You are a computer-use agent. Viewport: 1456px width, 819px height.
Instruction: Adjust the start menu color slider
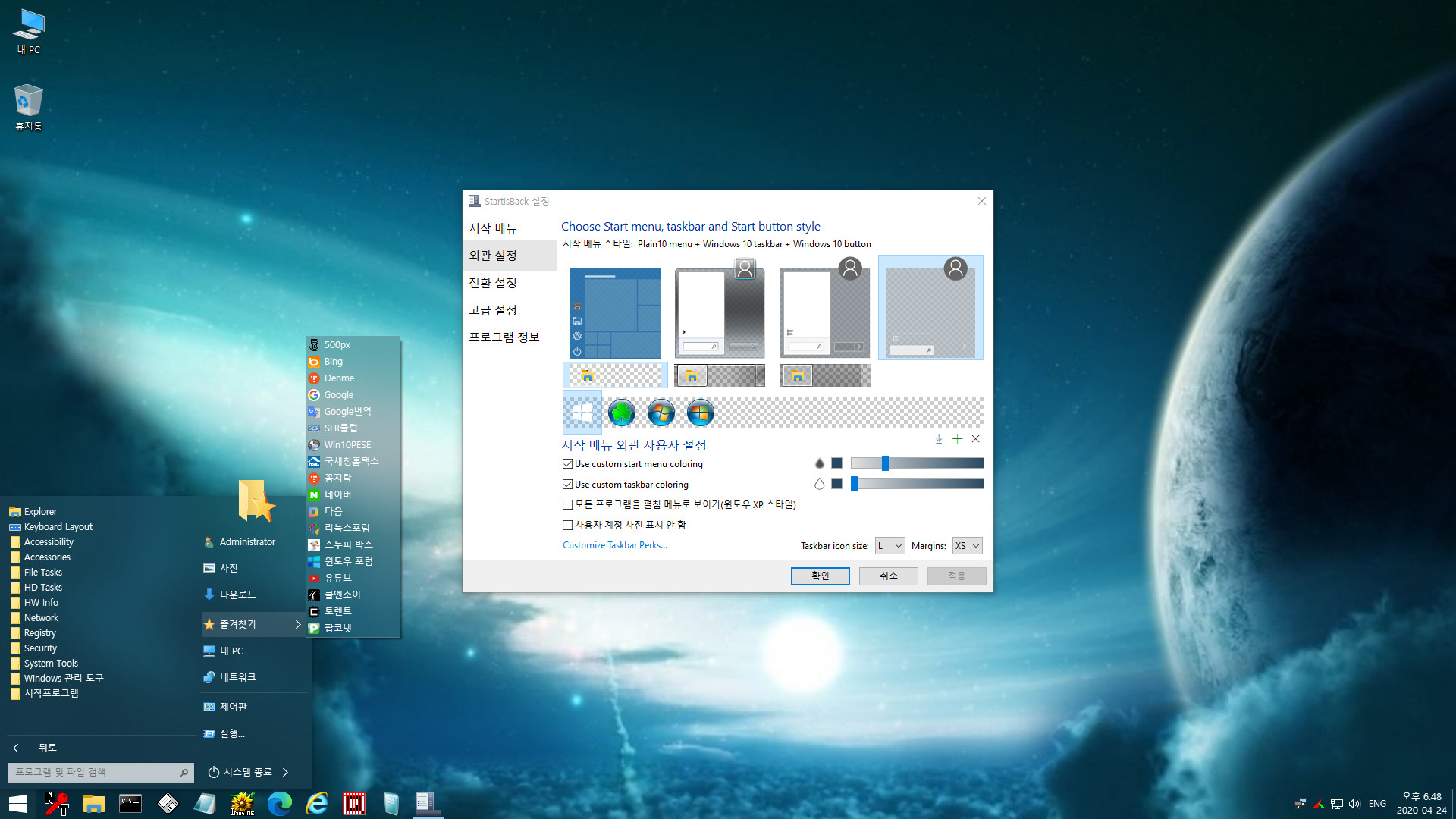pos(917,463)
